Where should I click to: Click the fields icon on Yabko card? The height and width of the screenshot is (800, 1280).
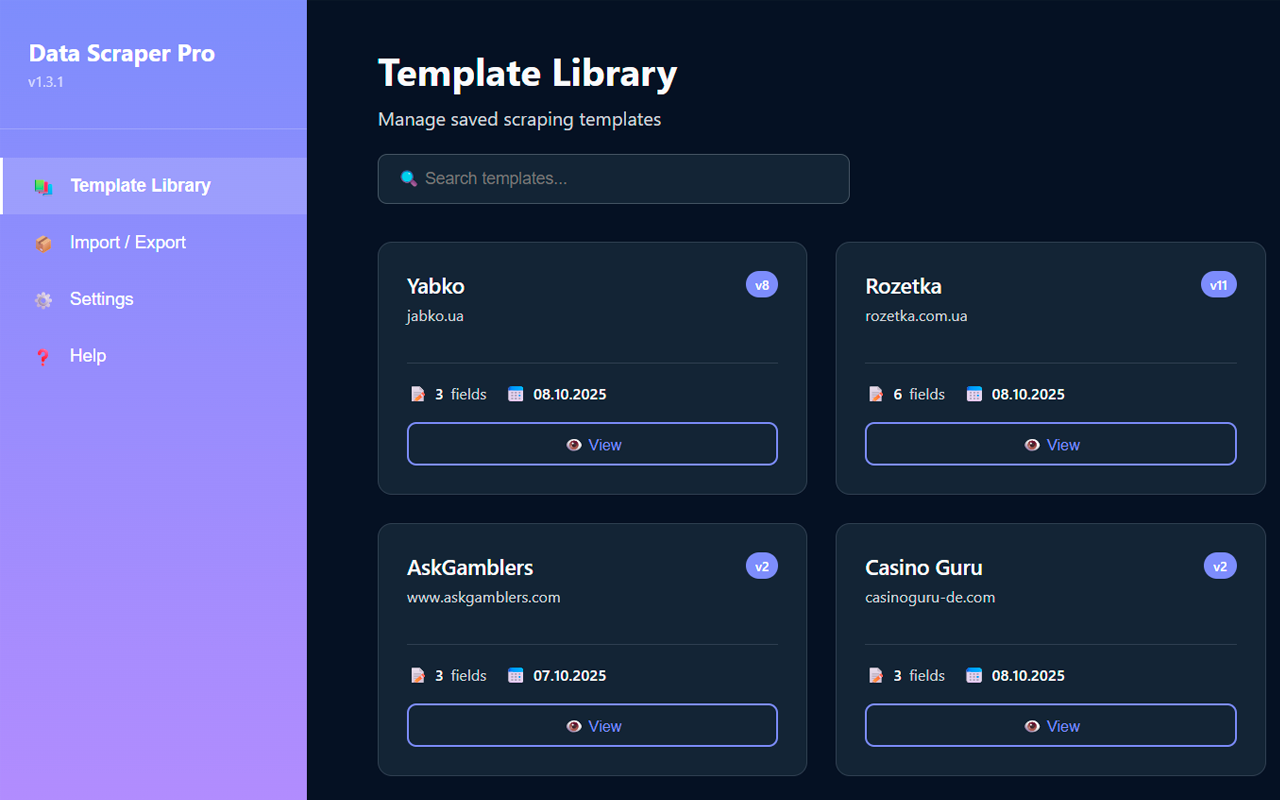click(418, 394)
